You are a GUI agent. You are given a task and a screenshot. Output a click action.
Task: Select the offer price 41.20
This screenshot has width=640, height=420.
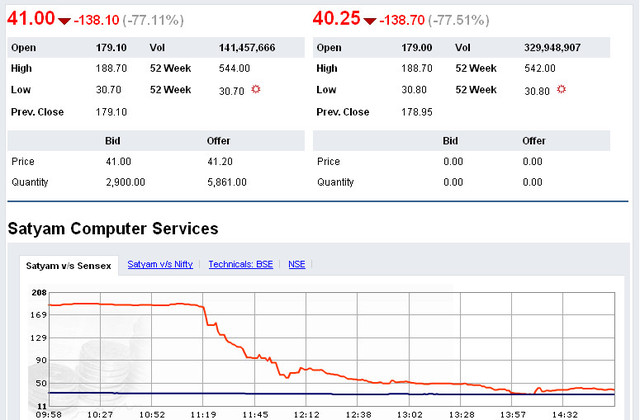[220, 162]
